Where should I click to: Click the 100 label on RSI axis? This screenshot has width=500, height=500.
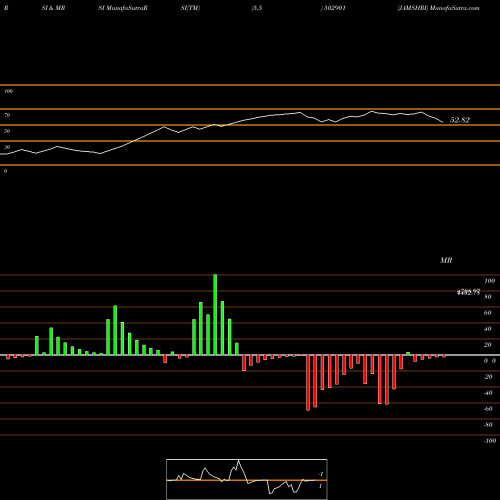(x=8, y=91)
